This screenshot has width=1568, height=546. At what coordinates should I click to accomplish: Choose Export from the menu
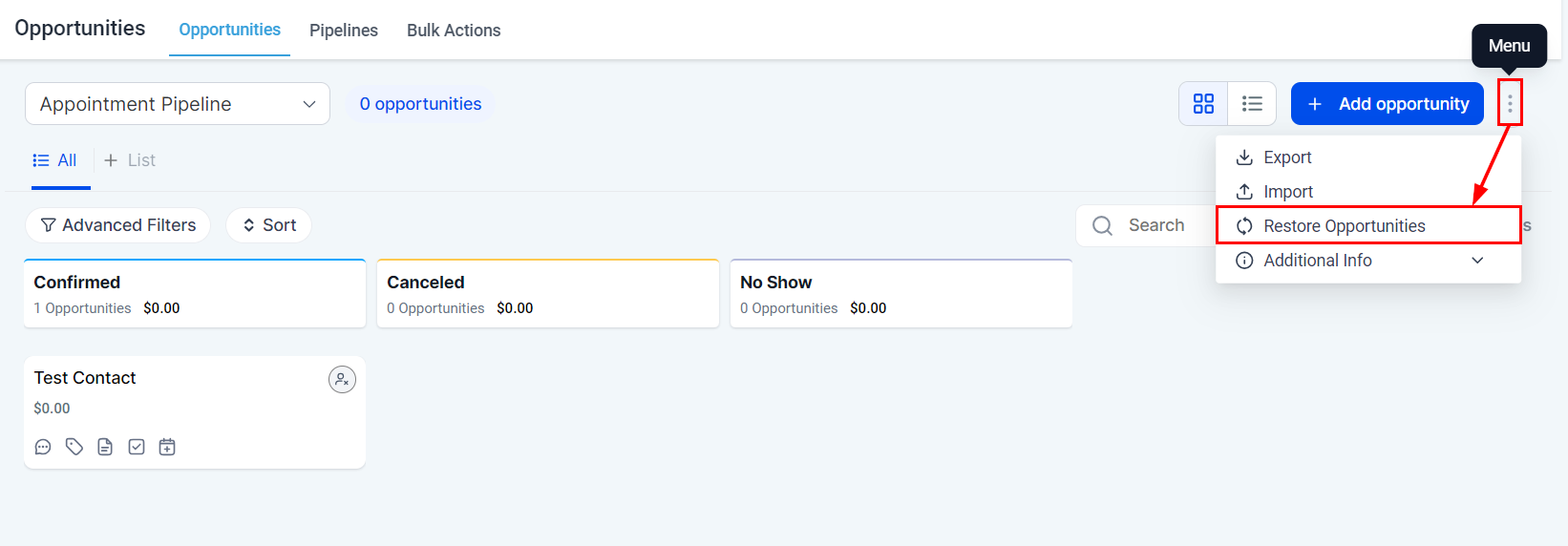[x=1287, y=157]
